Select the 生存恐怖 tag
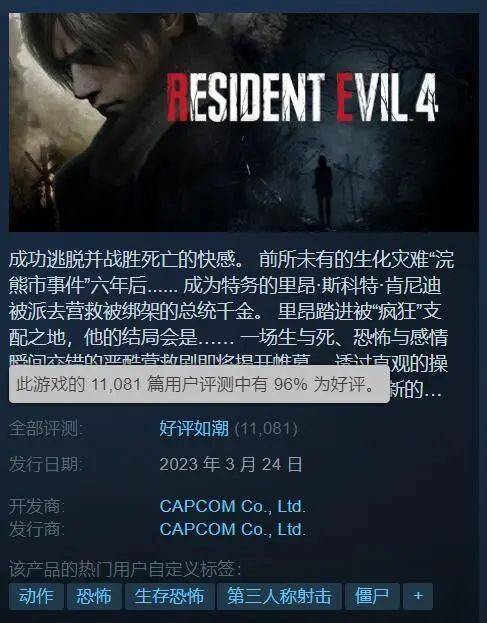487x623 pixels. click(x=170, y=596)
